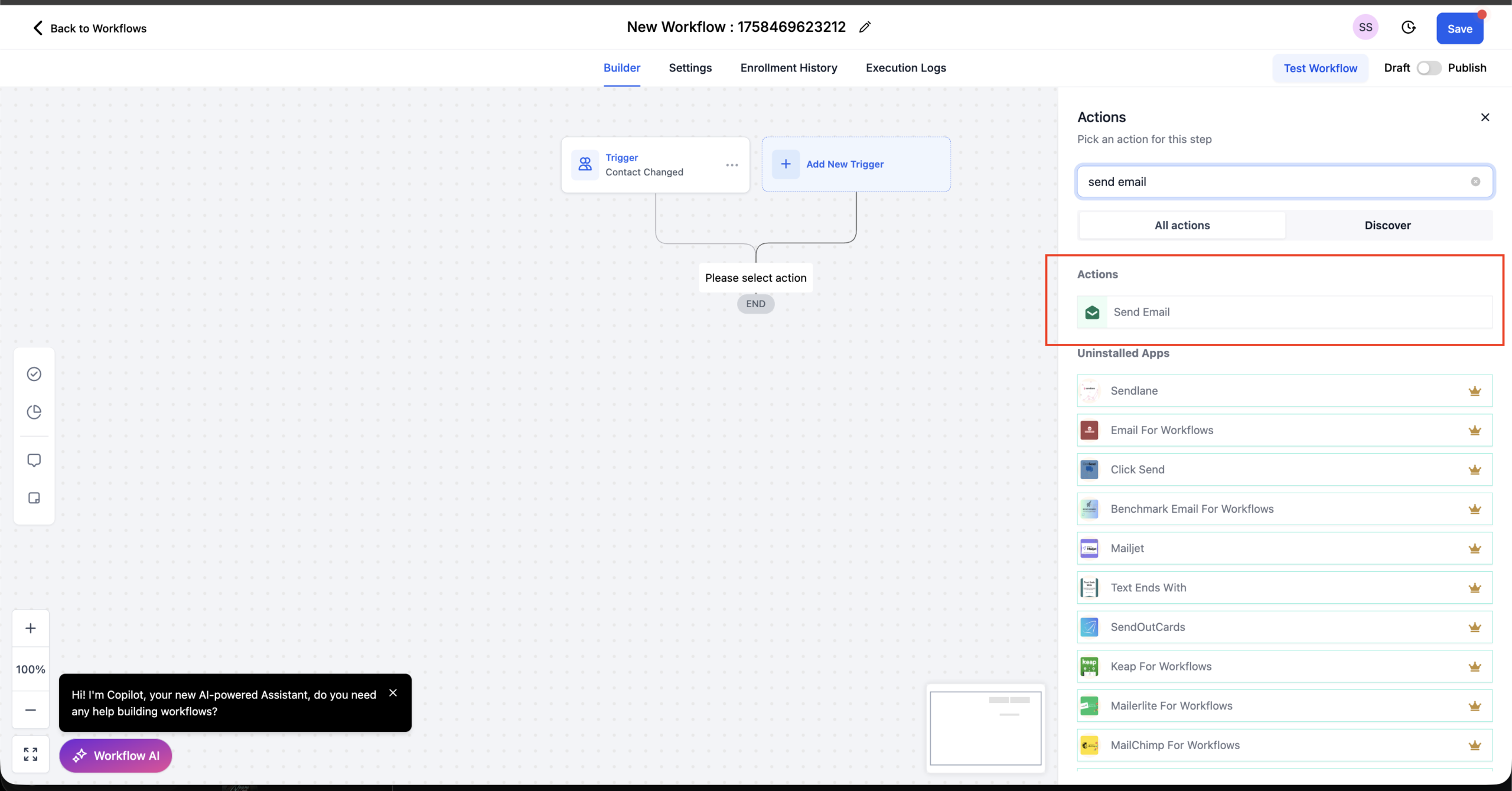Click the SS profile avatar
The width and height of the screenshot is (1512, 791).
(1366, 27)
